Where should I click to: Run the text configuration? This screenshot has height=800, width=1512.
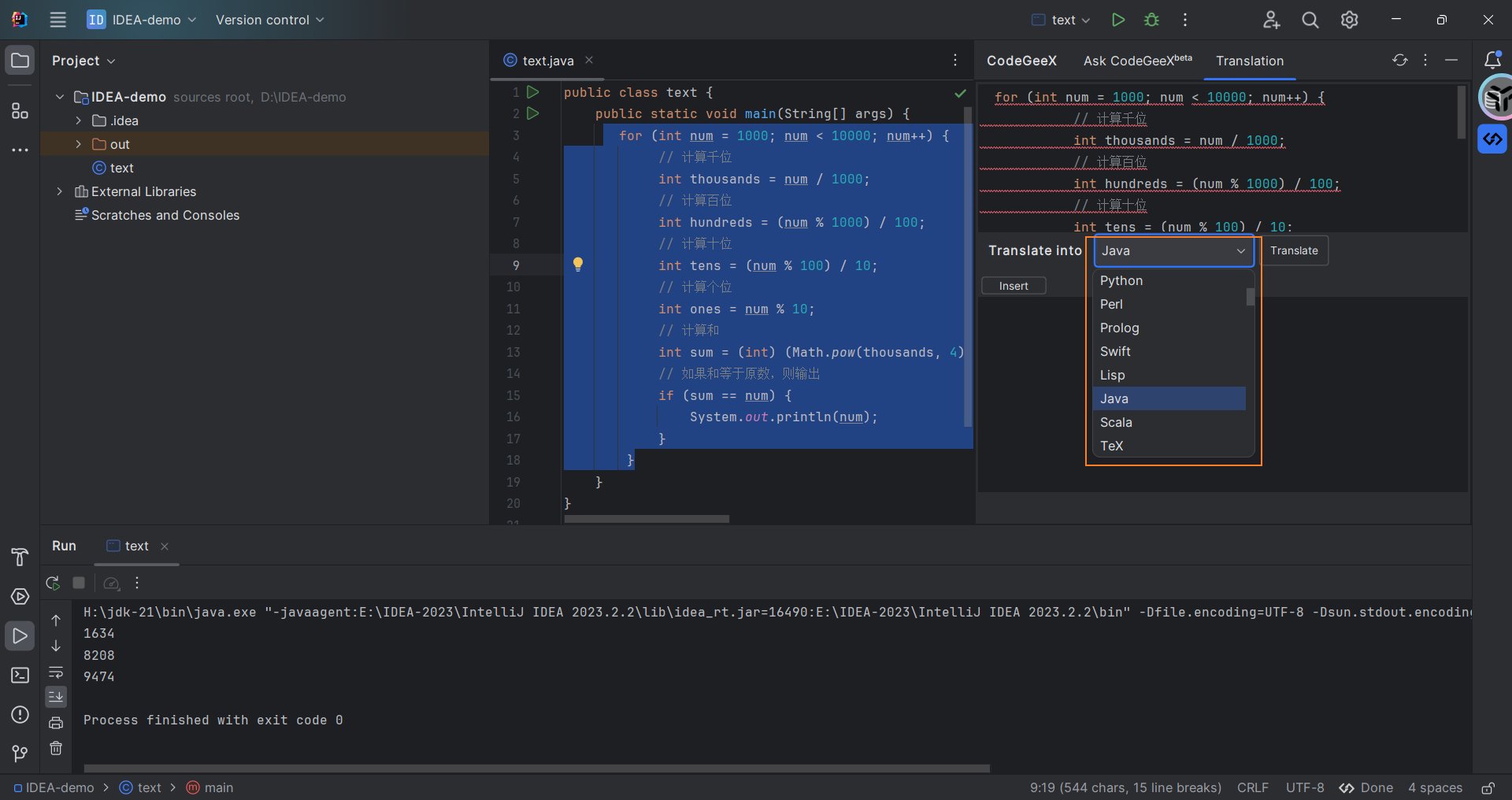[1117, 20]
